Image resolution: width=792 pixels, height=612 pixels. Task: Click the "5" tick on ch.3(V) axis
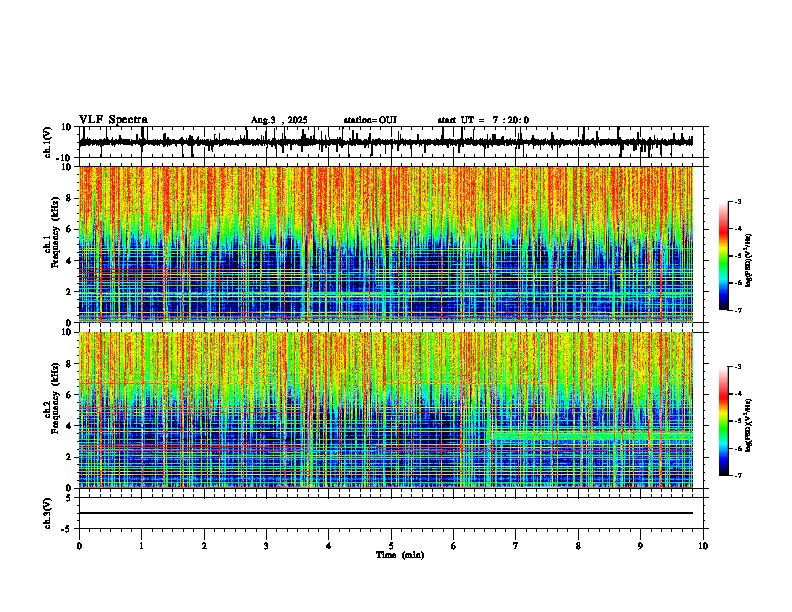pyautogui.click(x=70, y=498)
